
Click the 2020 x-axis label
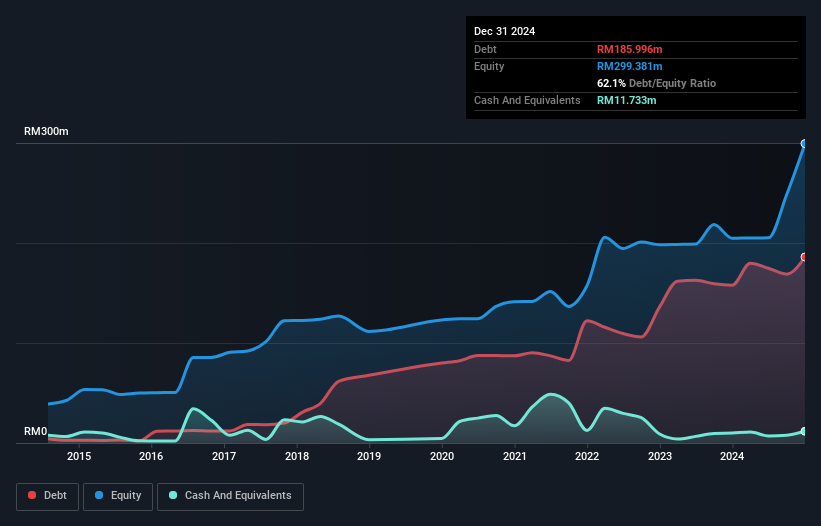click(x=442, y=456)
